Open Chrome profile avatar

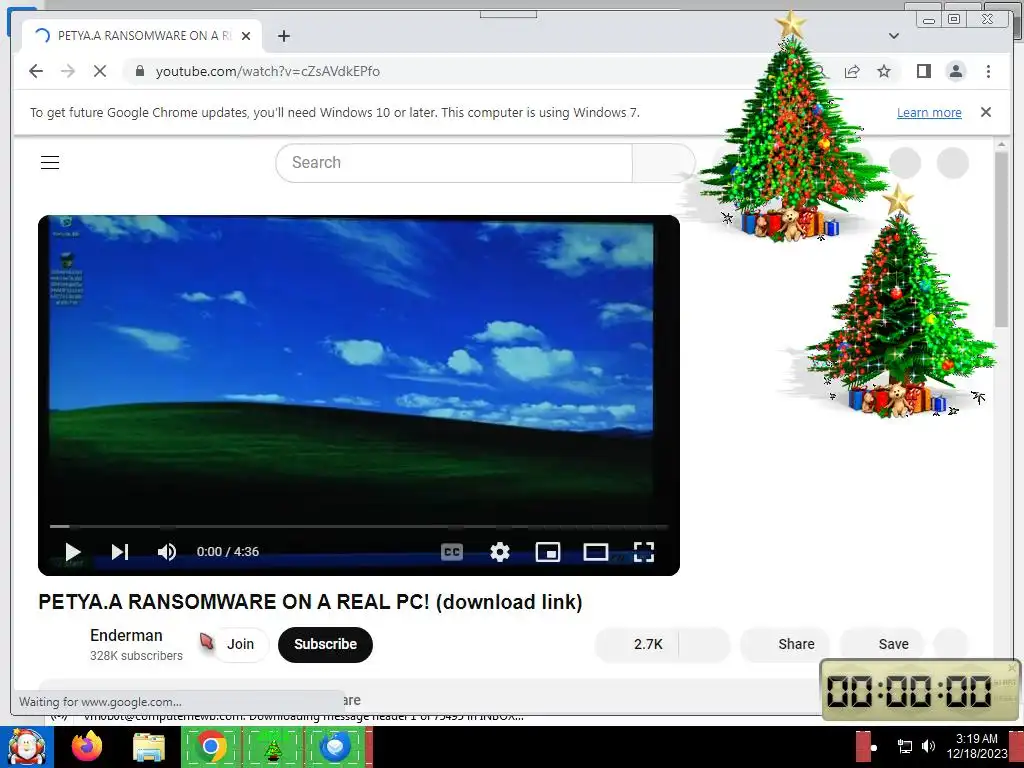[956, 71]
